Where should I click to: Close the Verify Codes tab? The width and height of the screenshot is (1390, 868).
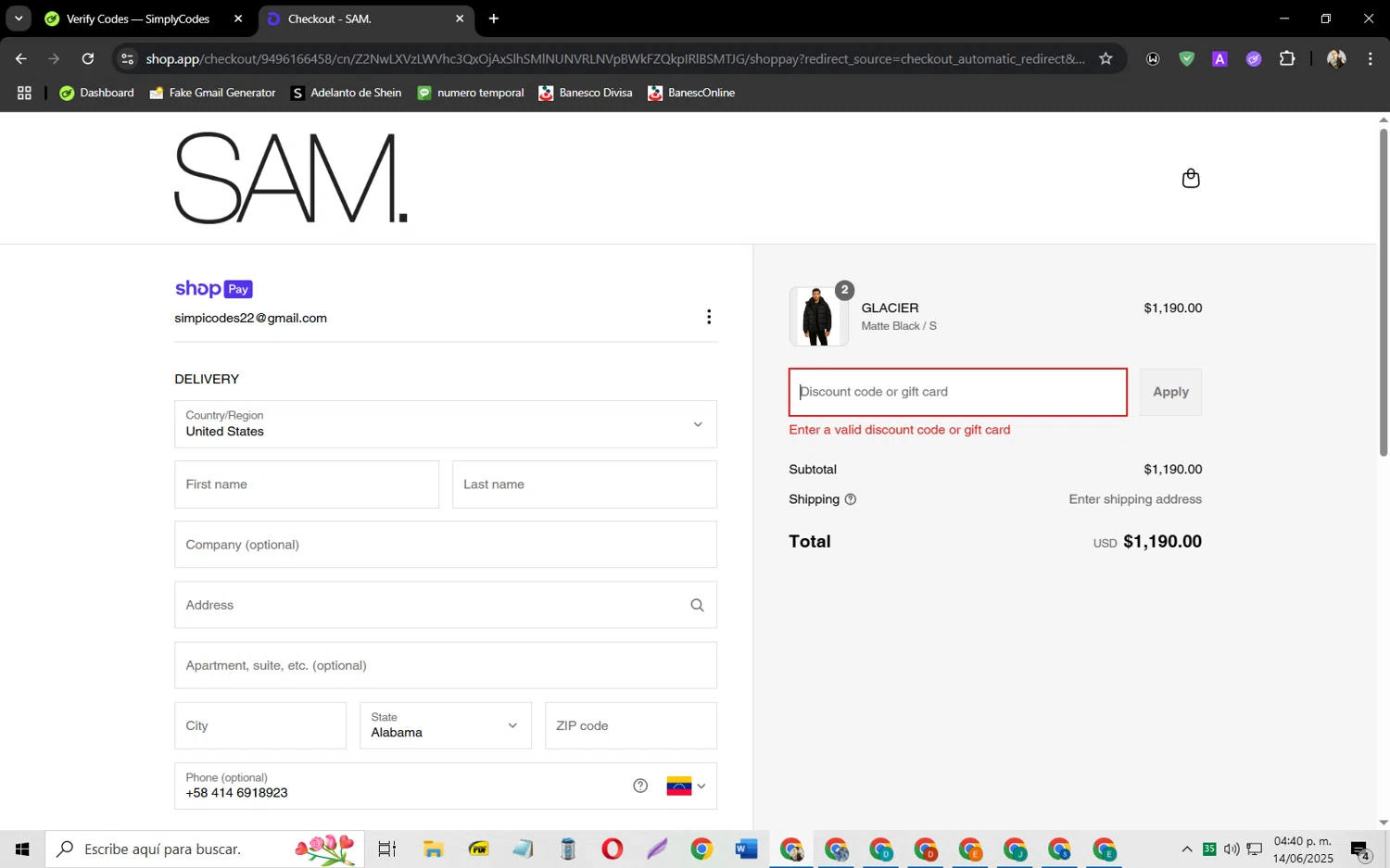(238, 19)
